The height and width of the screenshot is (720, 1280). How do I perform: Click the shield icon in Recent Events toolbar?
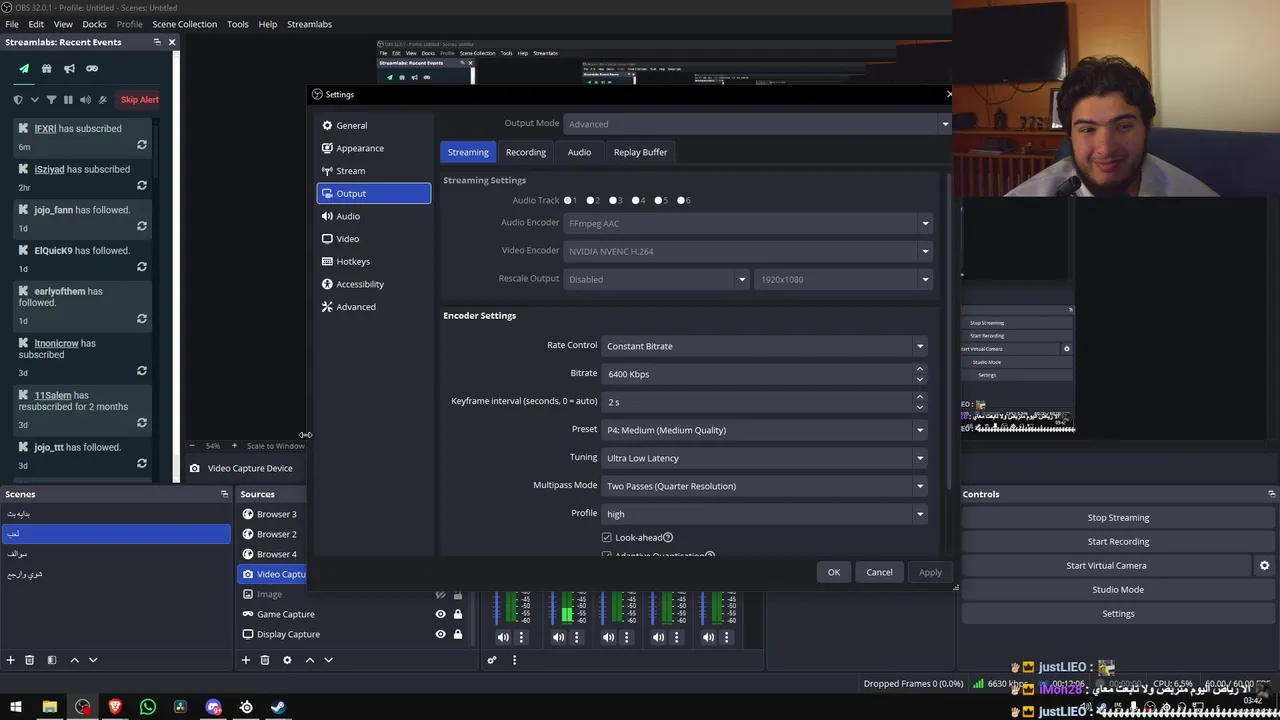18,100
